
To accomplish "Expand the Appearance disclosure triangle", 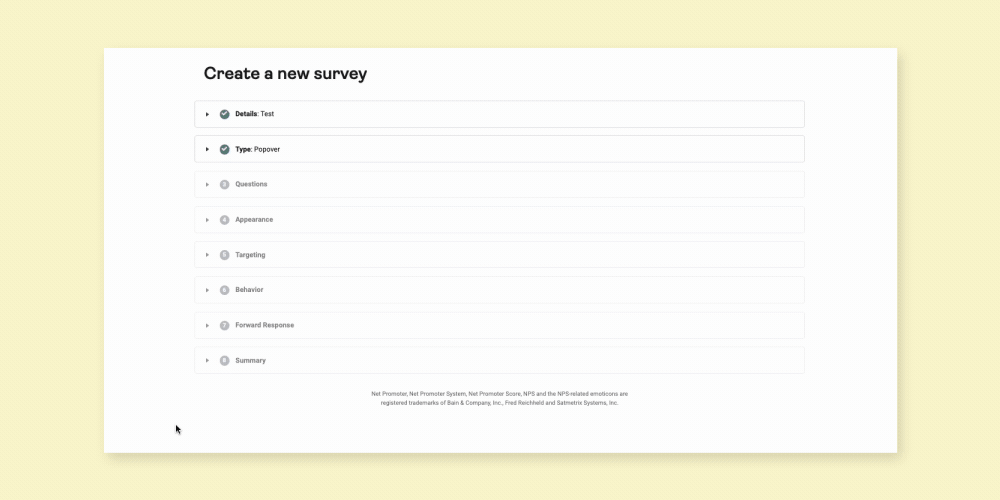I will (x=207, y=220).
